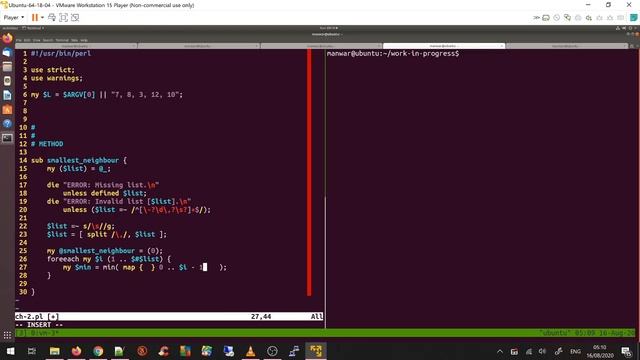
Task: Click the green tmux status bar window label
Action: point(38,333)
